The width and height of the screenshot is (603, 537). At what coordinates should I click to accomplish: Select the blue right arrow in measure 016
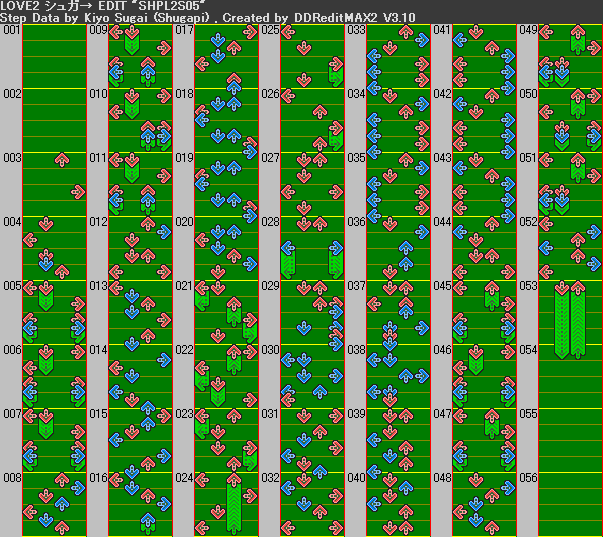coord(164,503)
